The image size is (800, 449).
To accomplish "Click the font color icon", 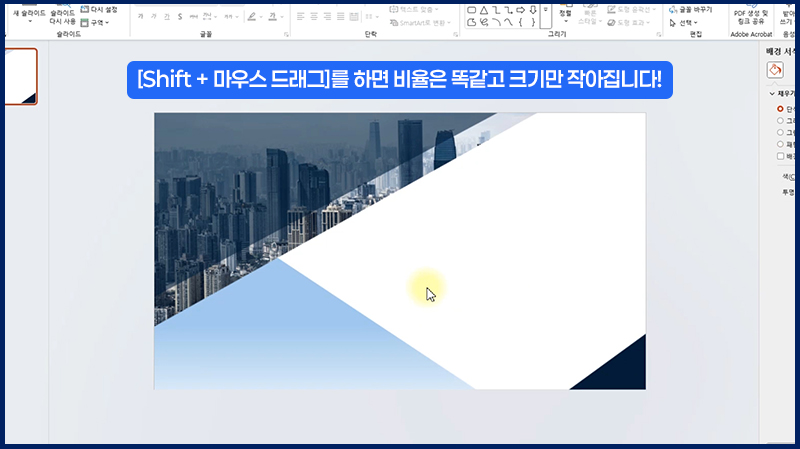I will 273,17.
